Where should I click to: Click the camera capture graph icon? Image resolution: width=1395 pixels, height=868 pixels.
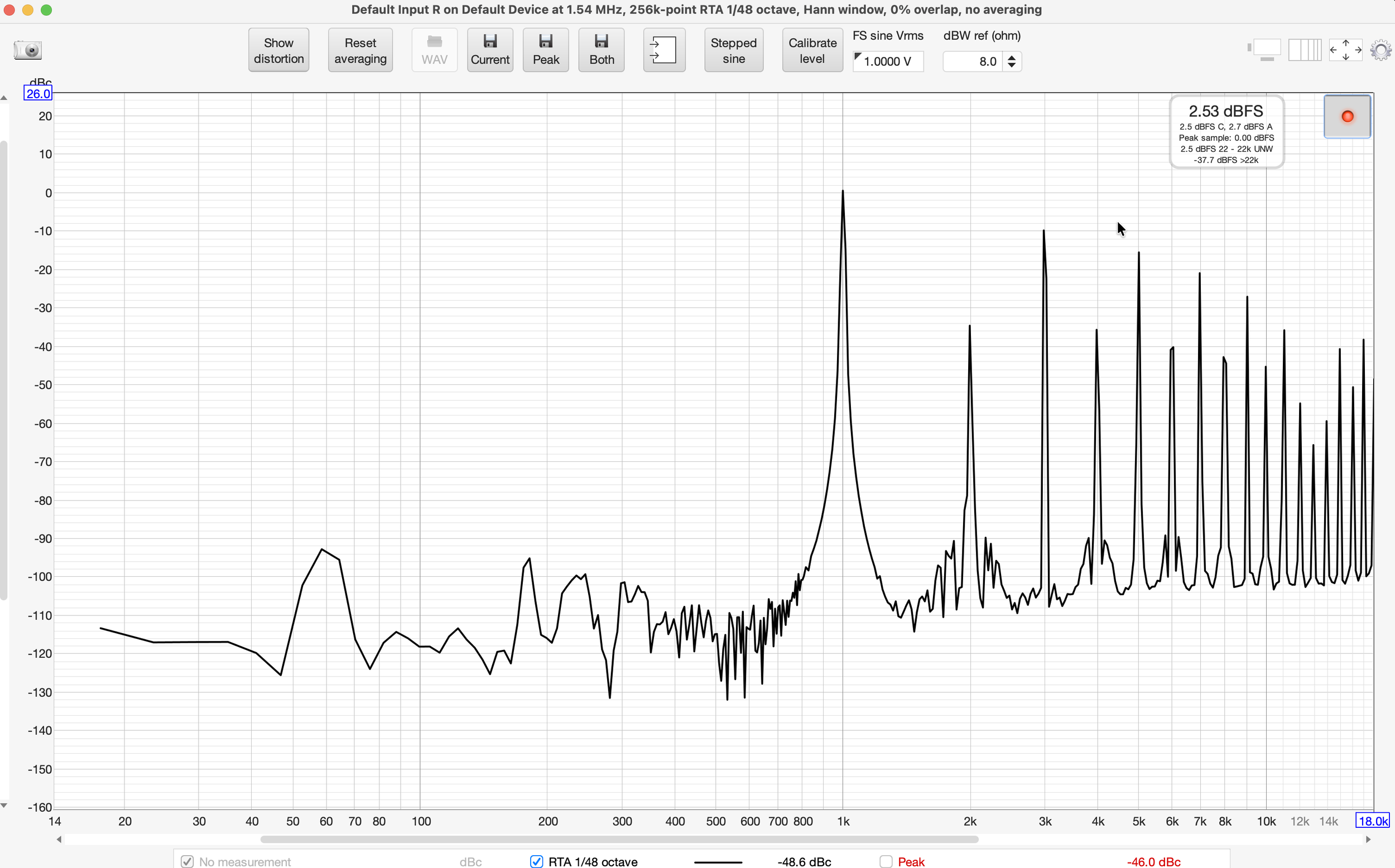27,50
